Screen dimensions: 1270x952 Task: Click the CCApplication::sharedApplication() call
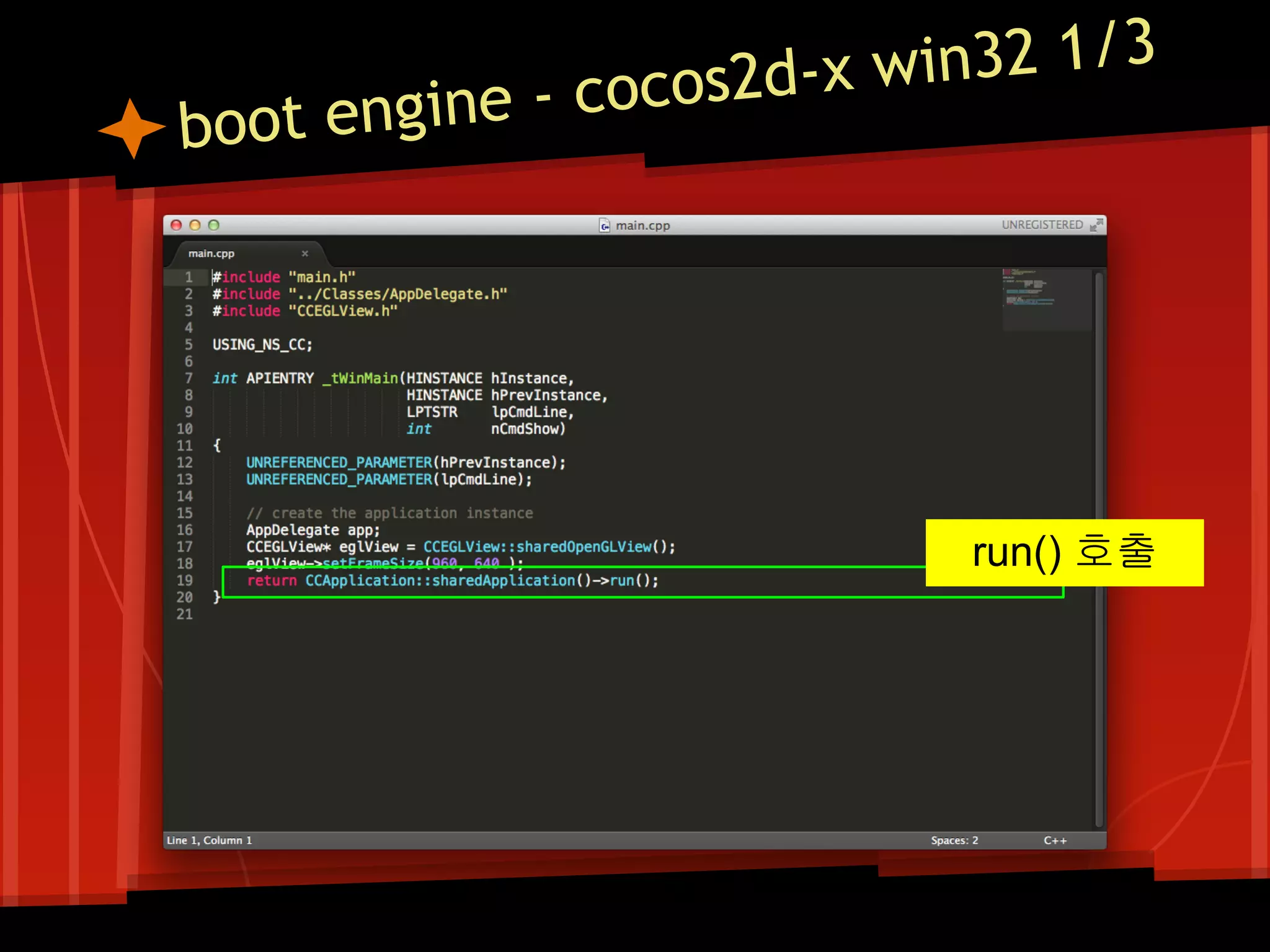pos(448,581)
